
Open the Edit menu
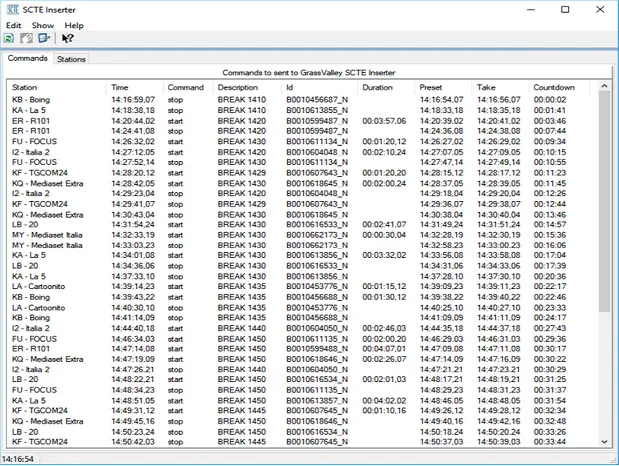pos(13,24)
